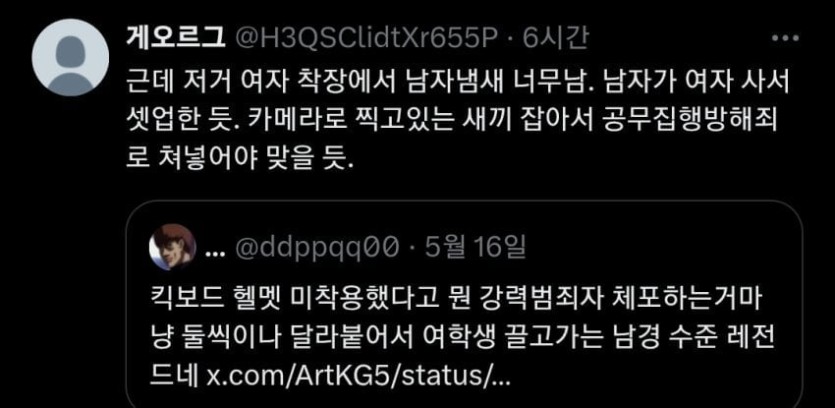Open the quoted tweet card
The width and height of the screenshot is (835, 408).
464,304
